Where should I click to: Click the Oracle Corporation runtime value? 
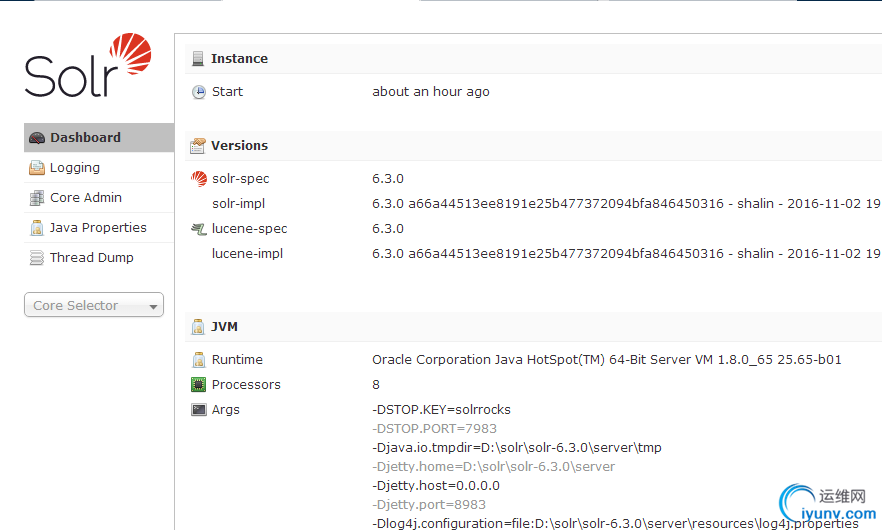[606, 360]
